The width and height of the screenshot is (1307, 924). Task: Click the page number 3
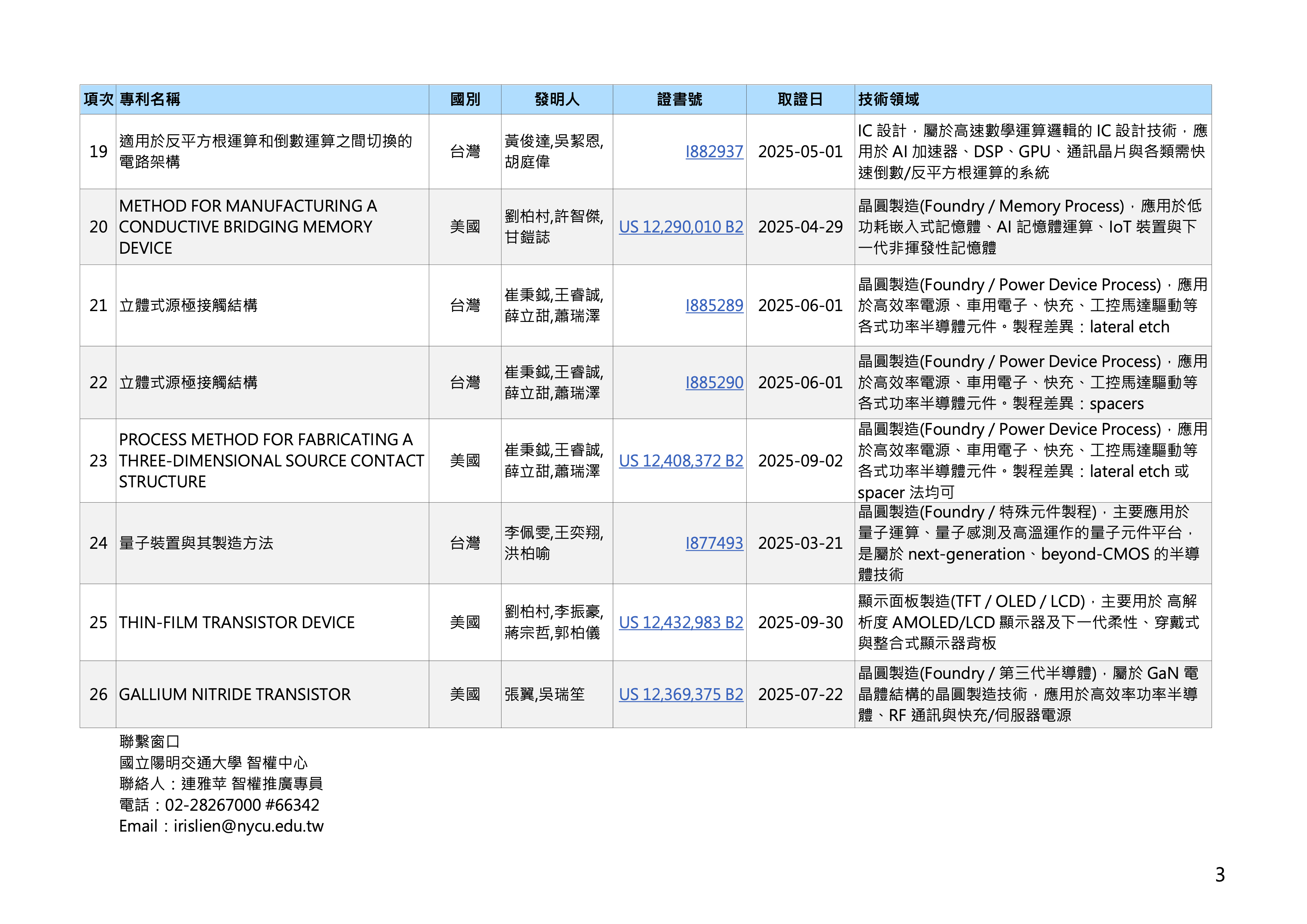tap(1219, 874)
